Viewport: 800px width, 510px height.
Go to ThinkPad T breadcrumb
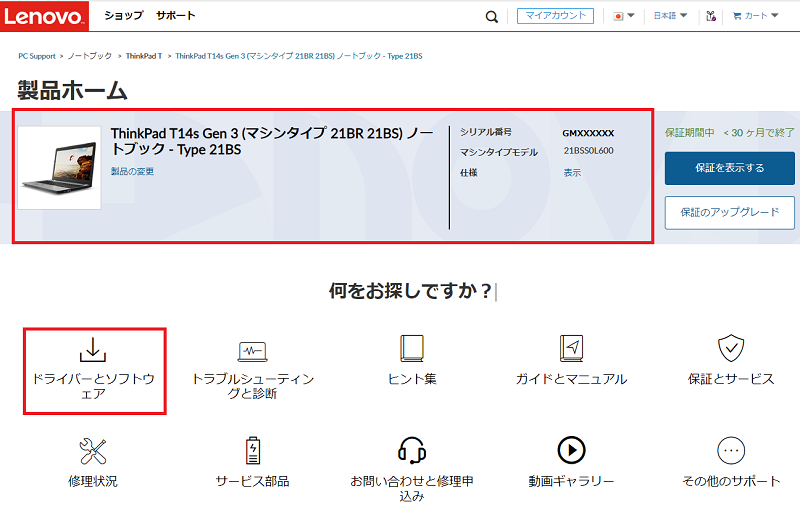[144, 56]
